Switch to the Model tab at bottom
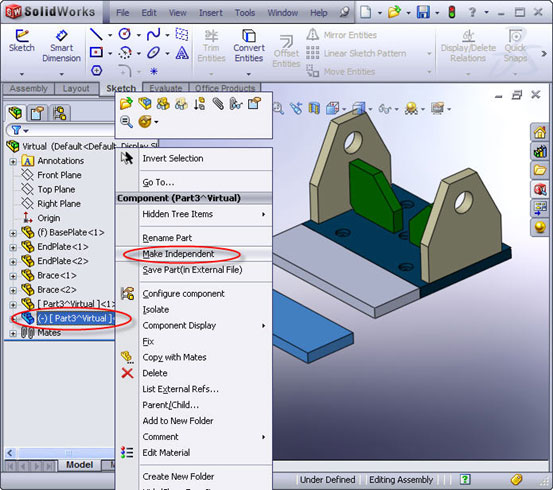The image size is (553, 490). [x=80, y=465]
